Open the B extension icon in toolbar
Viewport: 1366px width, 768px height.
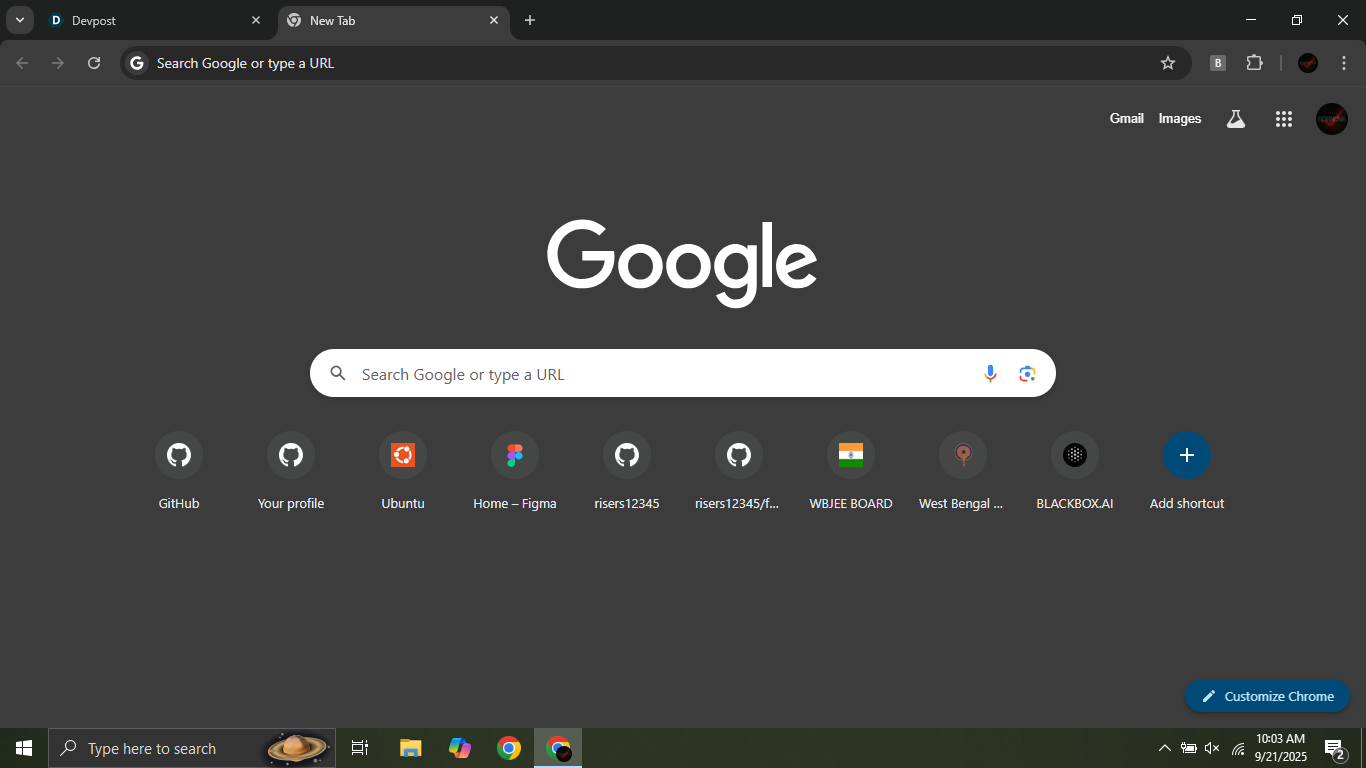click(1218, 63)
